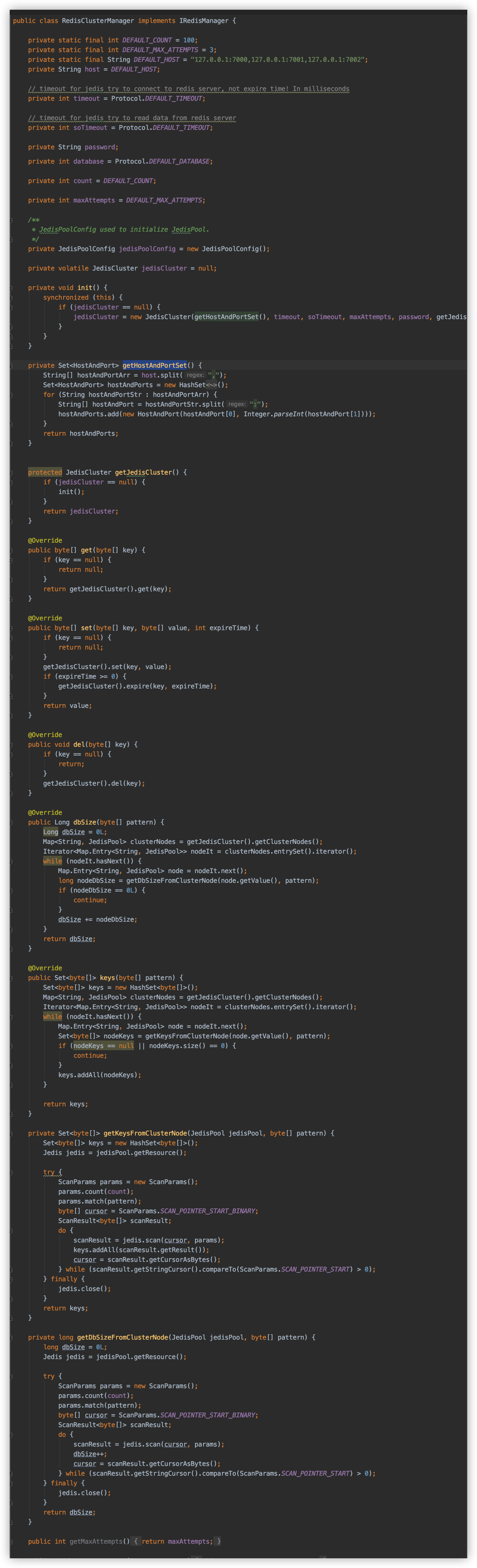The width and height of the screenshot is (477, 1568).
Task: Expand the folded diamond in new HashSet
Action: [x=211, y=385]
